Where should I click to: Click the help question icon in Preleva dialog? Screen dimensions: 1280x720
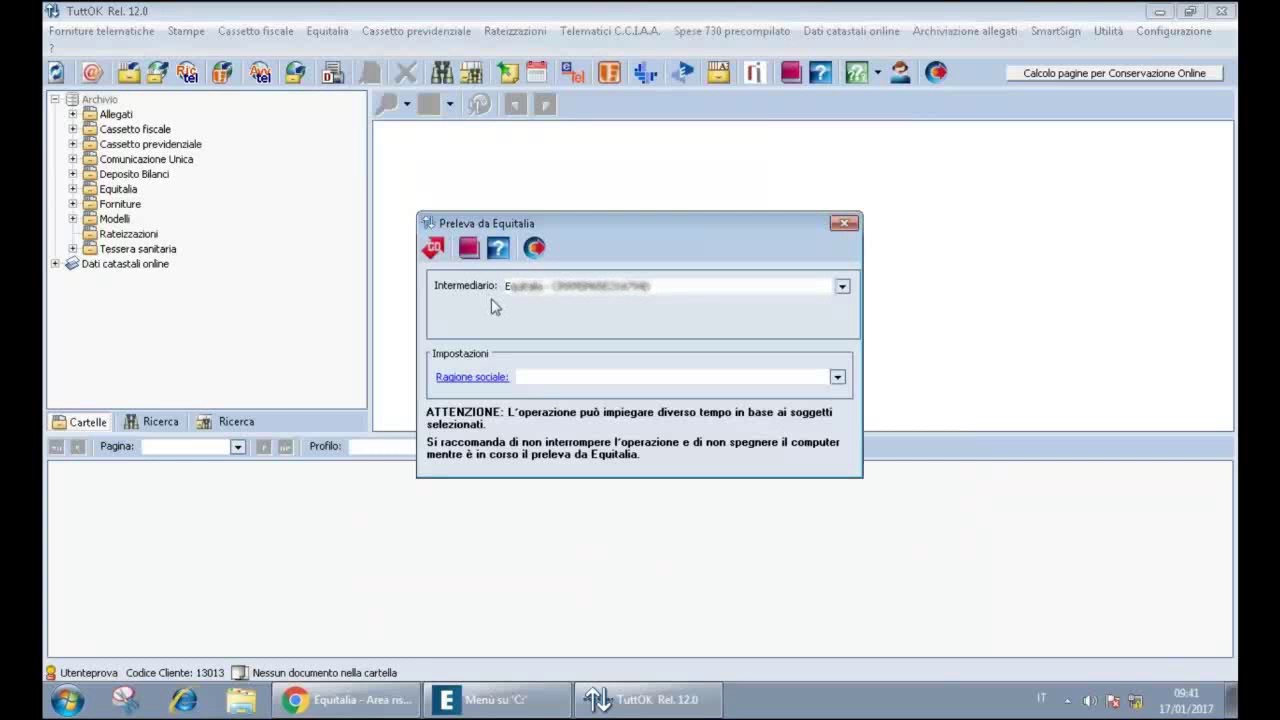tap(498, 248)
